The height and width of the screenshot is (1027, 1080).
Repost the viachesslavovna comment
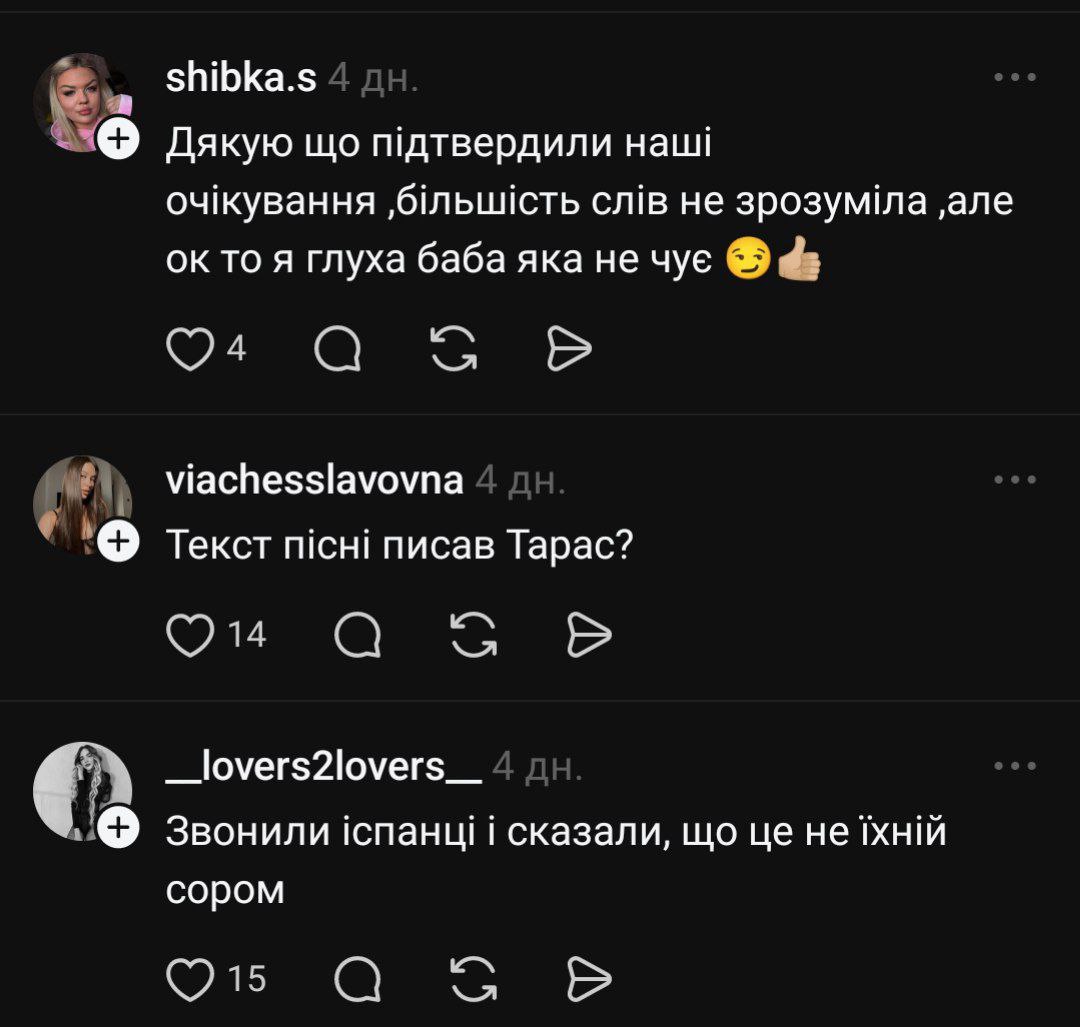tap(474, 634)
